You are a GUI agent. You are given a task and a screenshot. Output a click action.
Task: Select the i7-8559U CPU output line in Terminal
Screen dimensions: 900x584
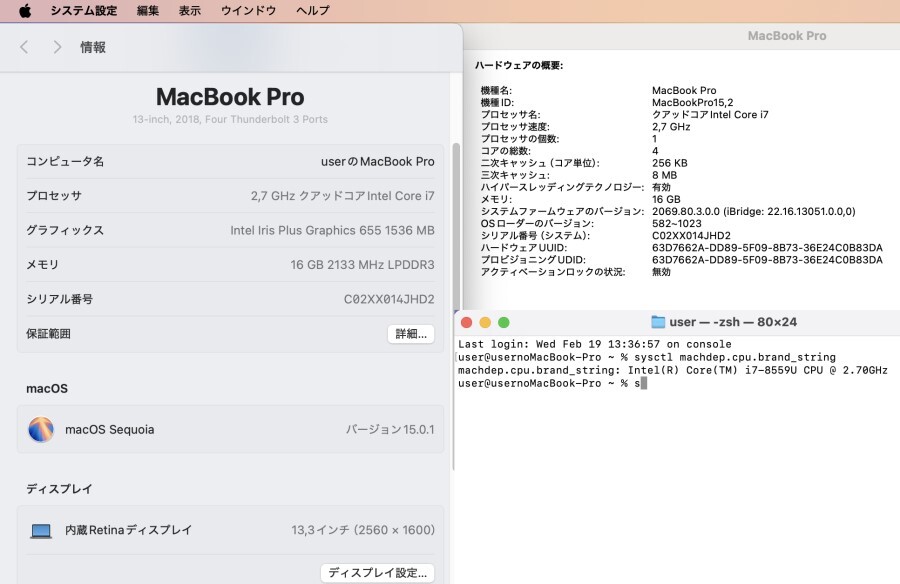click(673, 370)
